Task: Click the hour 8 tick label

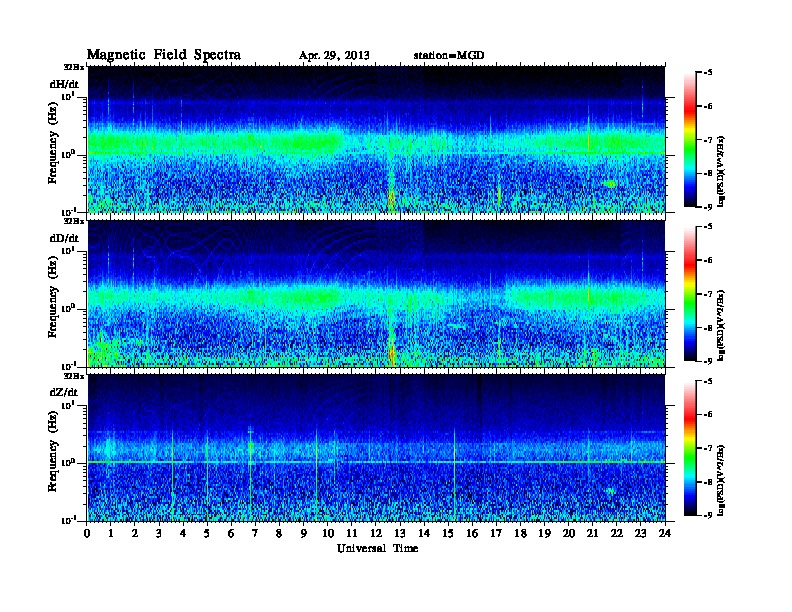Action: click(279, 534)
